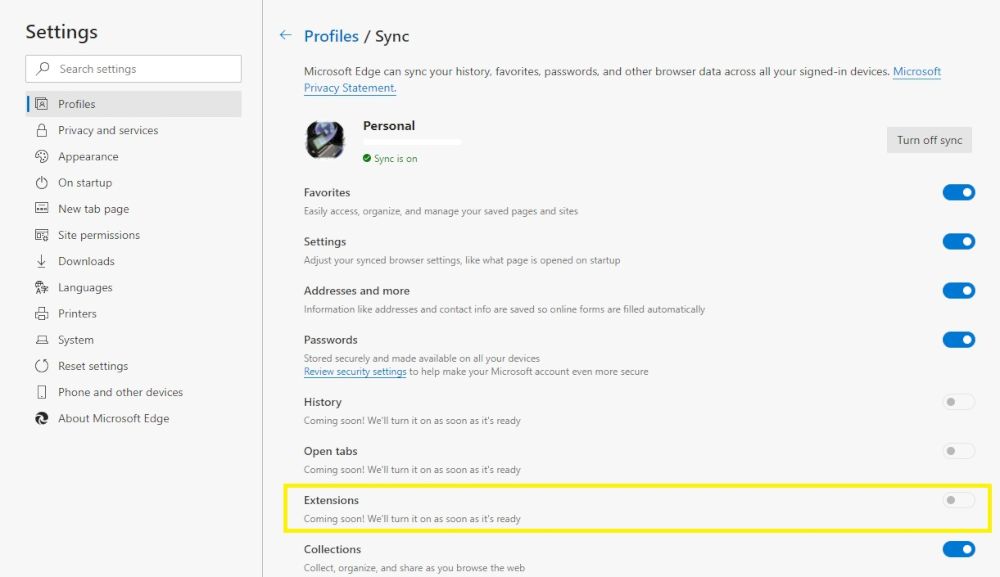The image size is (1000, 577).
Task: Click the Appearance palette icon
Action: [41, 156]
